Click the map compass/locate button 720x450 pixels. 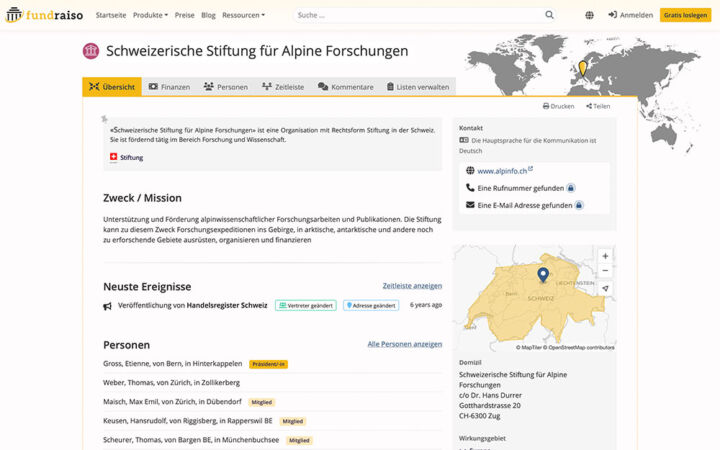[x=605, y=288]
